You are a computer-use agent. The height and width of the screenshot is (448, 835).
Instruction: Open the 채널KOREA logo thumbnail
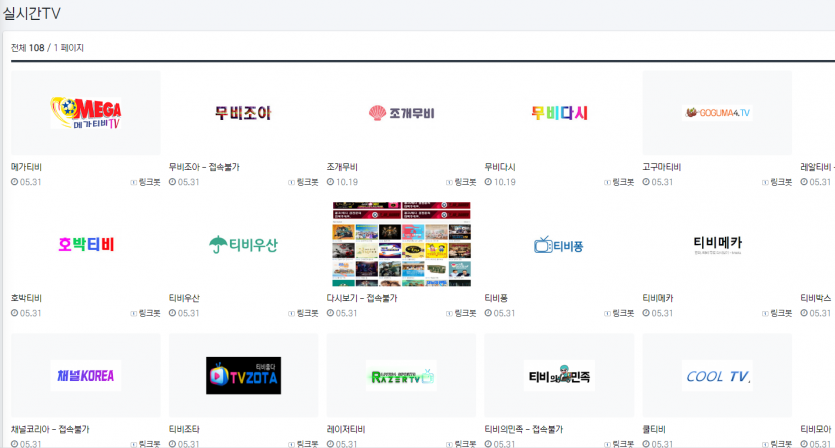(x=86, y=376)
